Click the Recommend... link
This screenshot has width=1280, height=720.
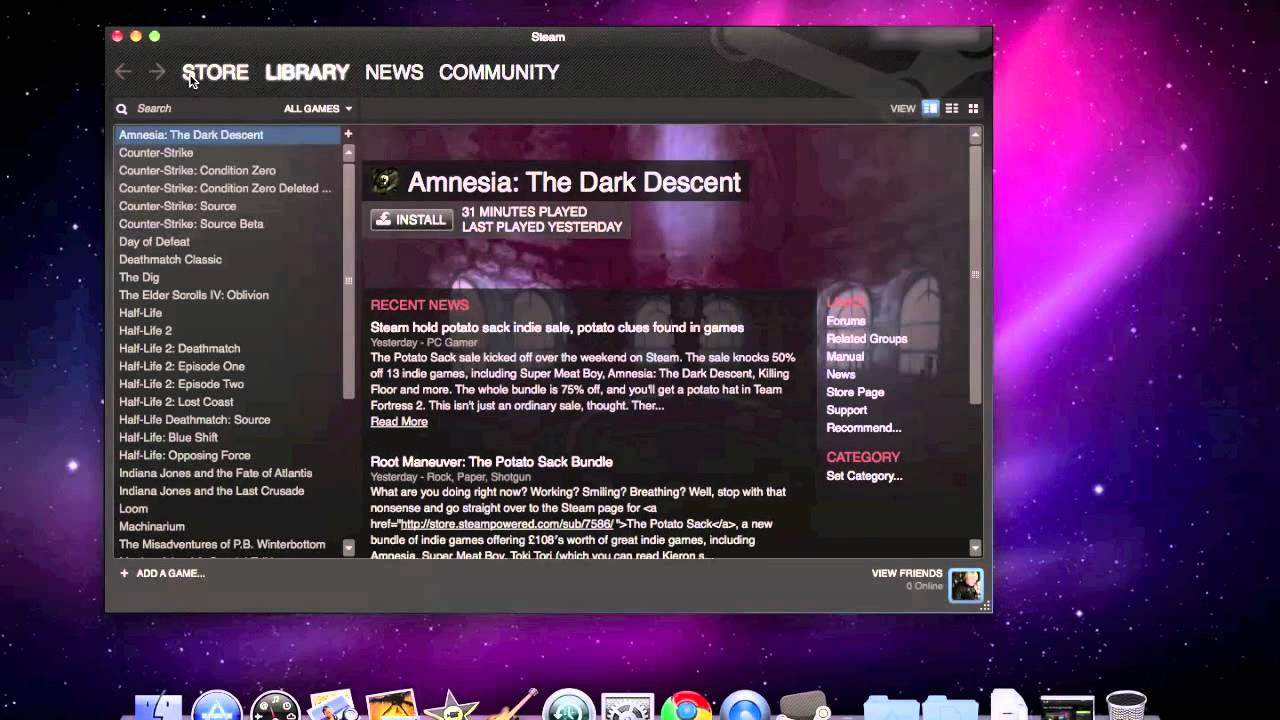pyautogui.click(x=864, y=428)
